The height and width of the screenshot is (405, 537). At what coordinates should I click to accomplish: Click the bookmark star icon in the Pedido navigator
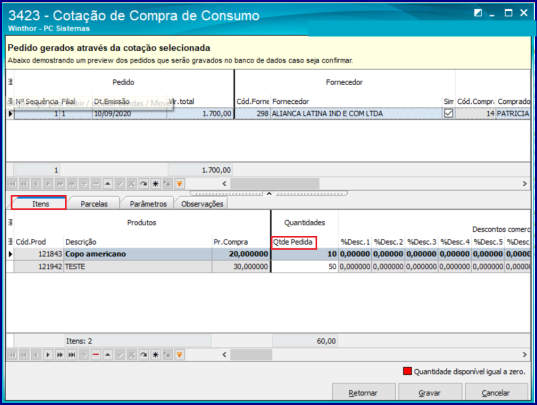pyautogui.click(x=155, y=184)
